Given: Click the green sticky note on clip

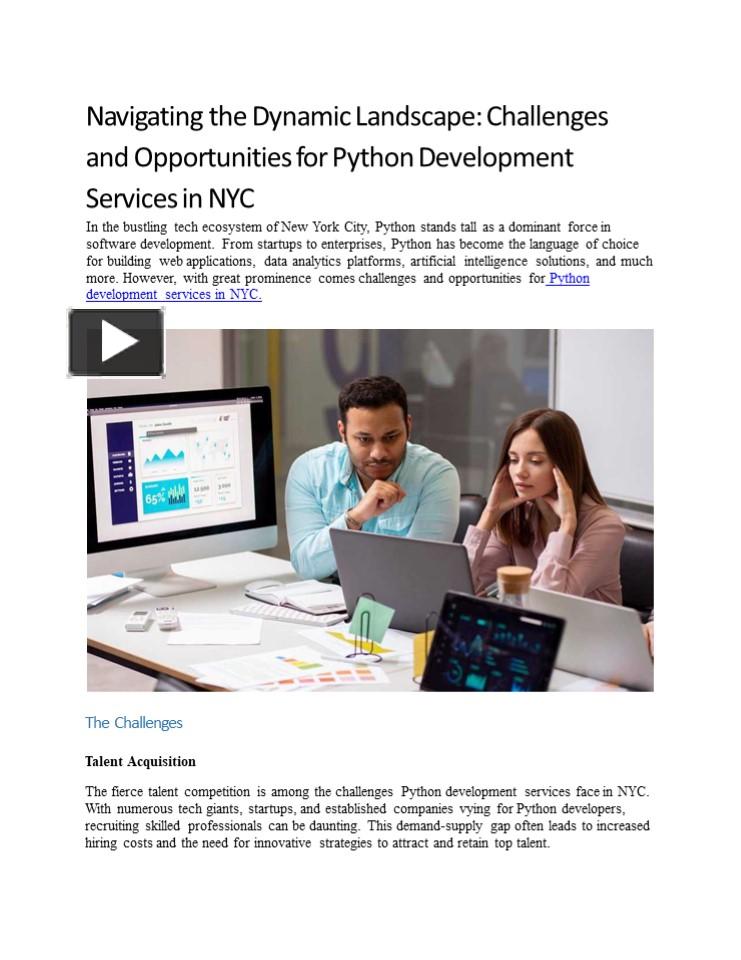Looking at the screenshot, I should tap(371, 619).
